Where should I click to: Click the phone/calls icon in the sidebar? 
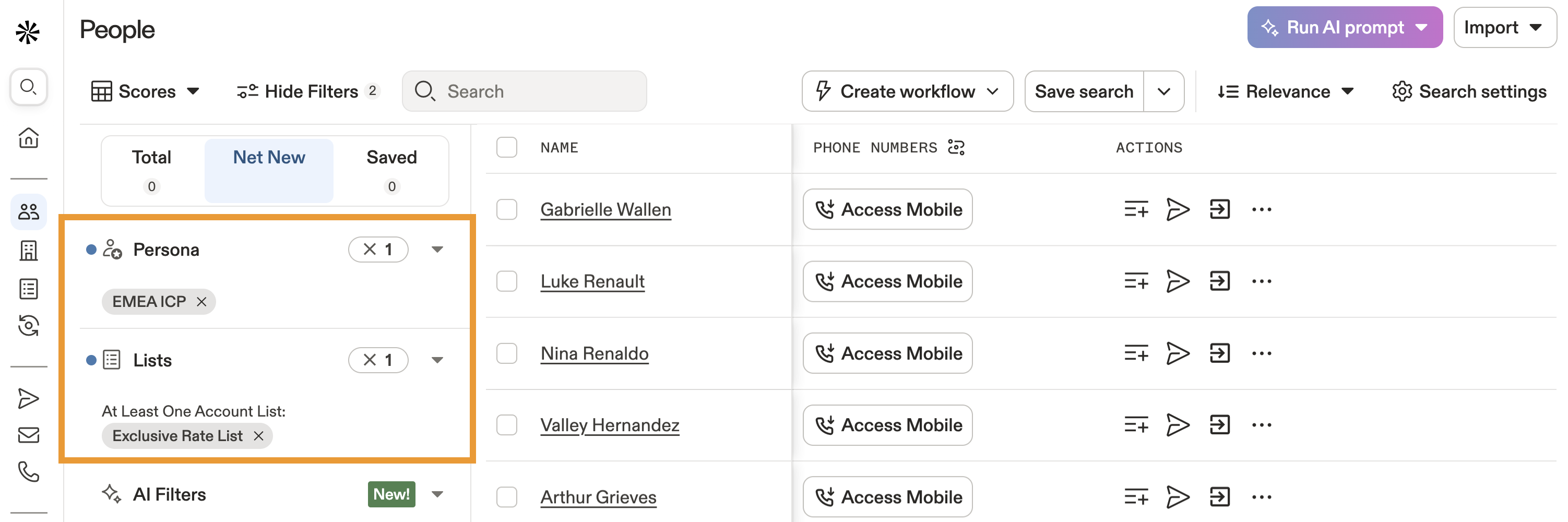pos(29,471)
